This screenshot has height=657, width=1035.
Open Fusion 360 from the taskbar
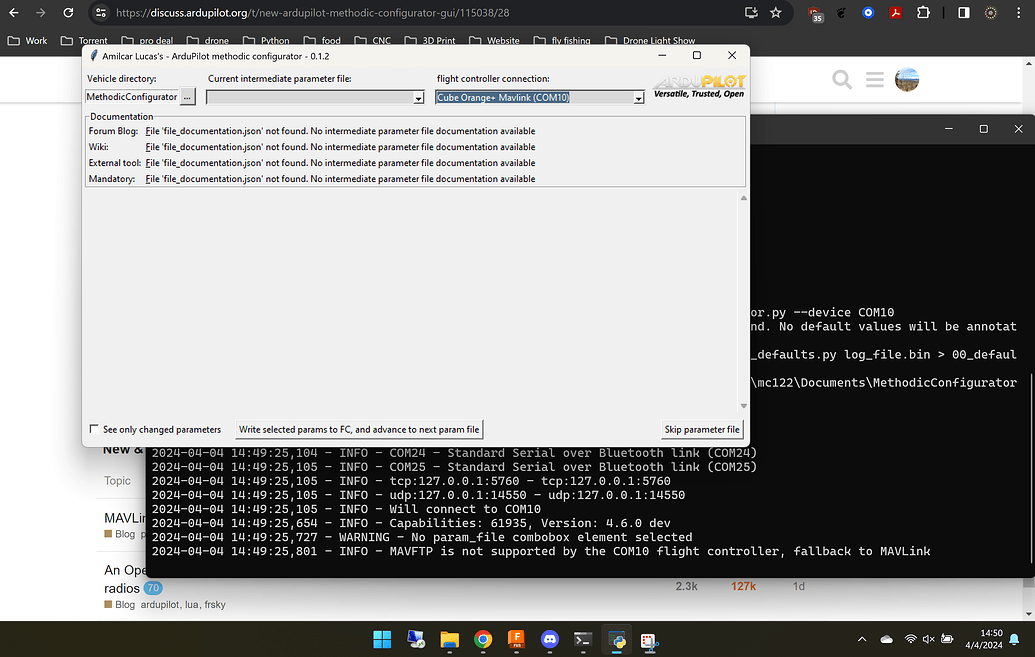point(516,639)
